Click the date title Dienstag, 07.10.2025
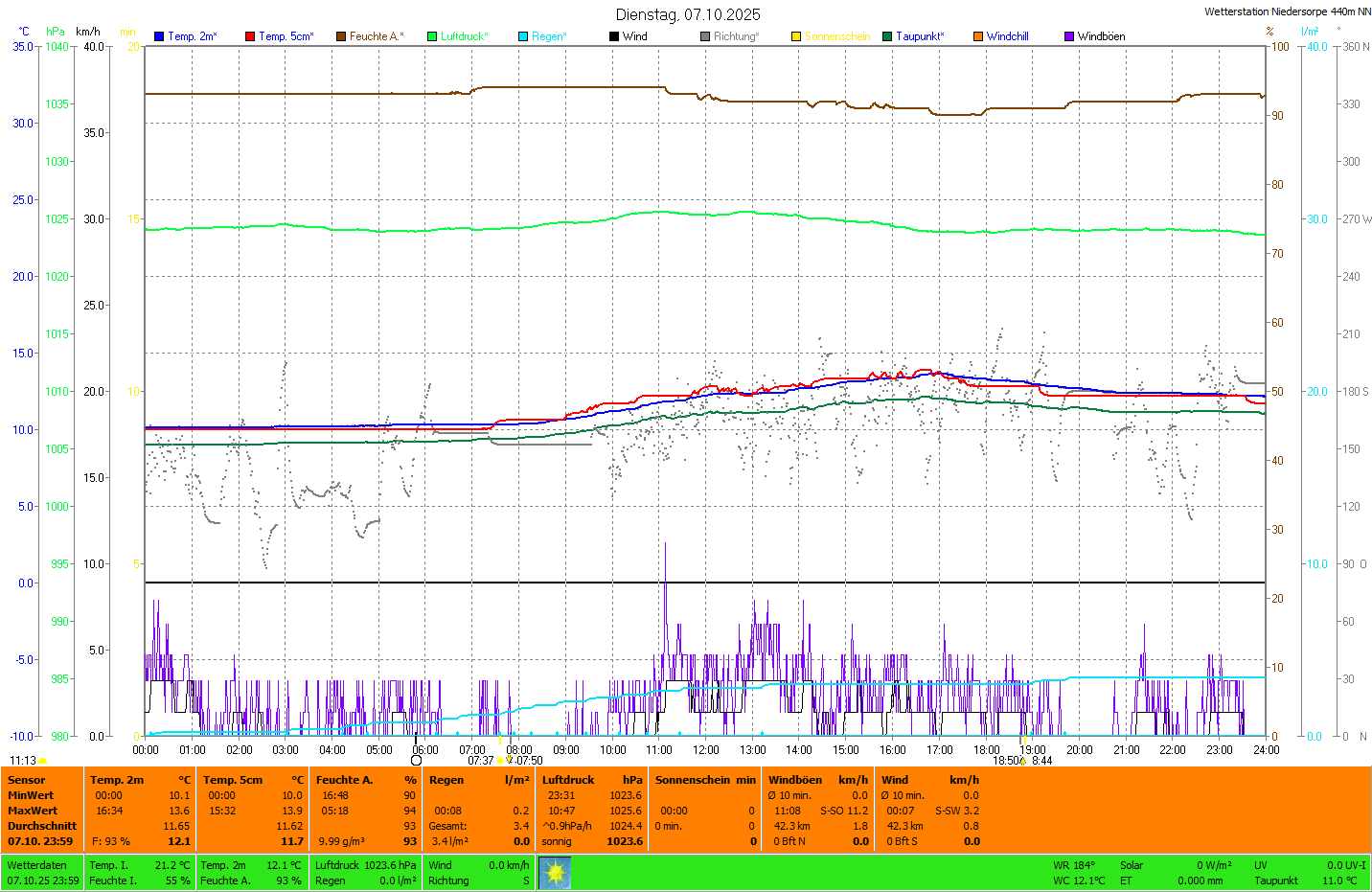Image resolution: width=1372 pixels, height=892 pixels. [x=688, y=14]
